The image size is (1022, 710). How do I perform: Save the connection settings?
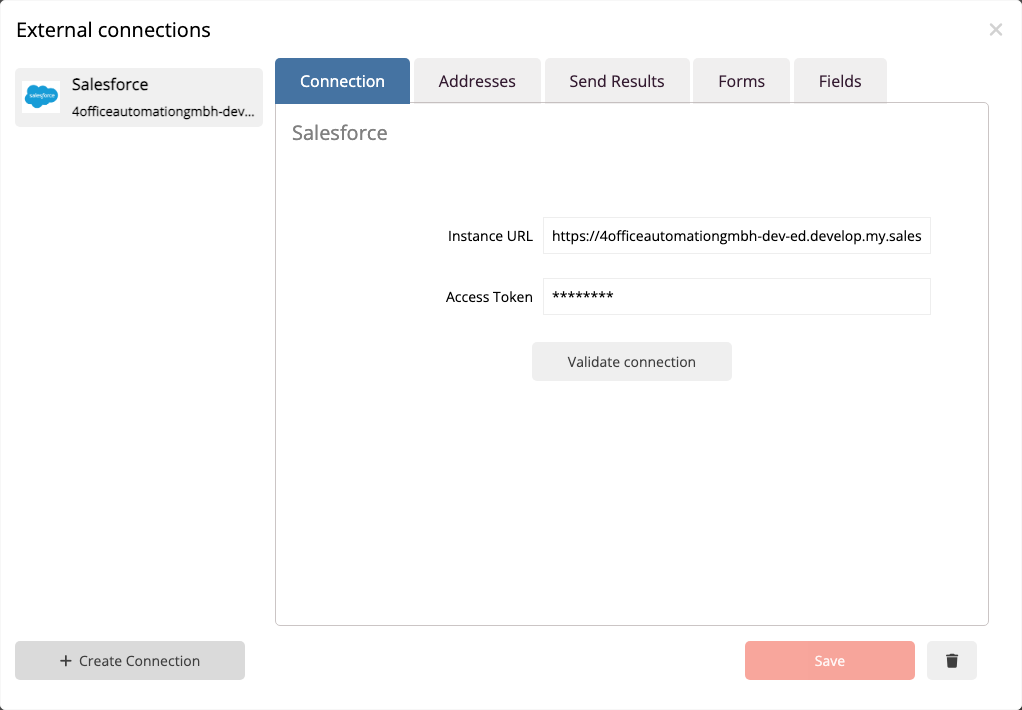[x=830, y=660]
